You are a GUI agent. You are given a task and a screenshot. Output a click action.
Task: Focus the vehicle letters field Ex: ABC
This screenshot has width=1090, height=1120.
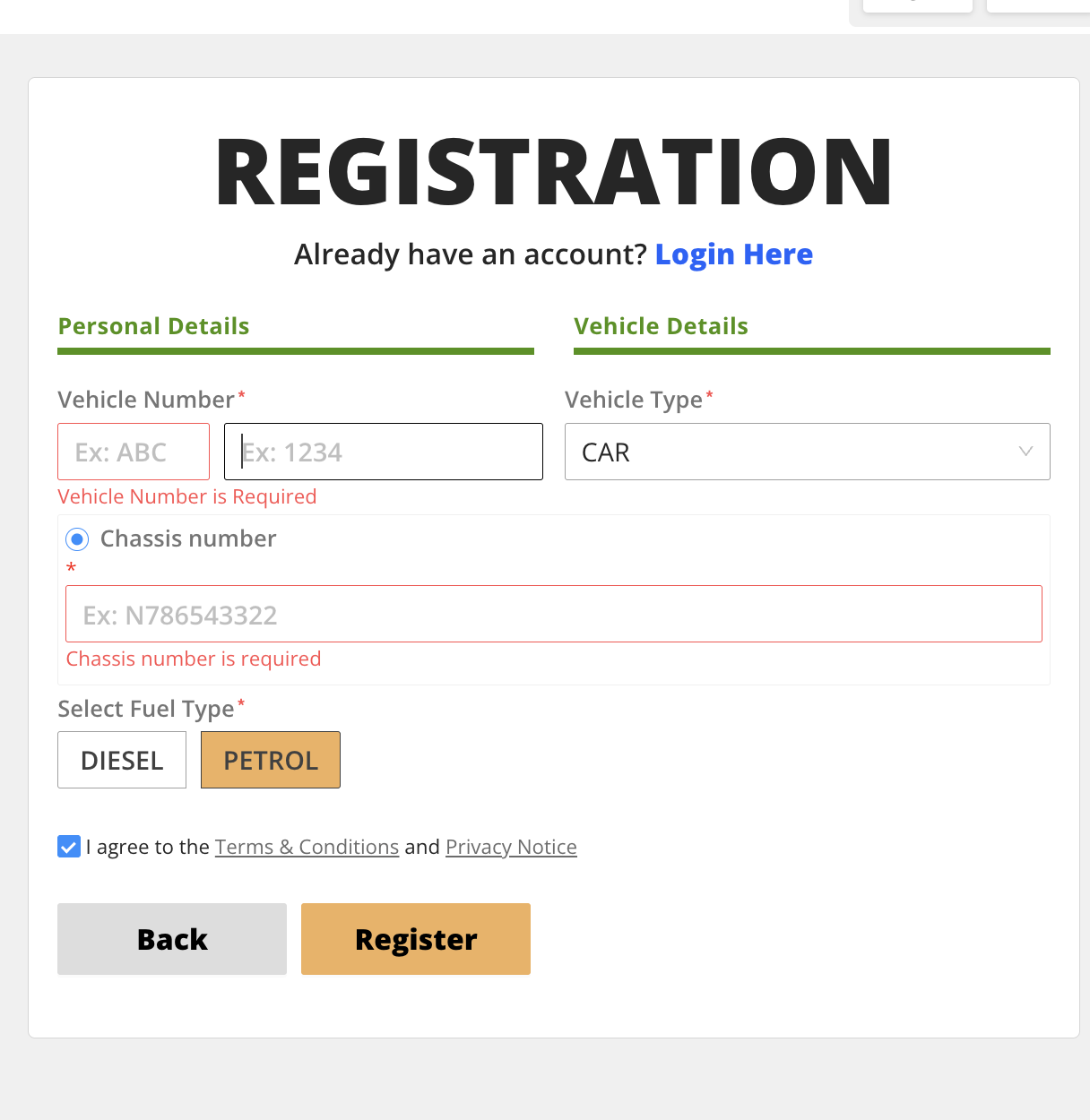pyautogui.click(x=134, y=452)
